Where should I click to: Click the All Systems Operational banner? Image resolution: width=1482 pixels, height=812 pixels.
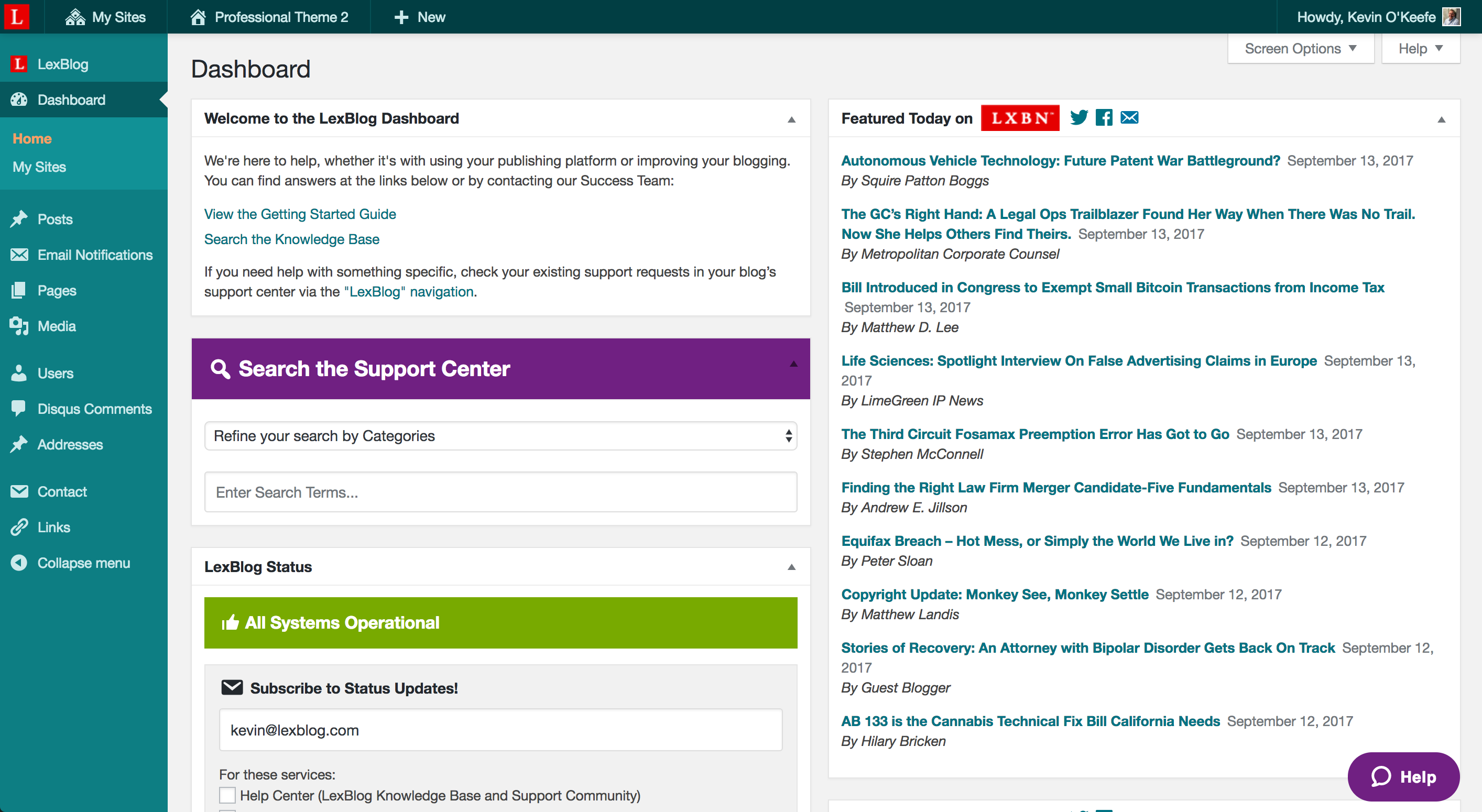pos(500,623)
